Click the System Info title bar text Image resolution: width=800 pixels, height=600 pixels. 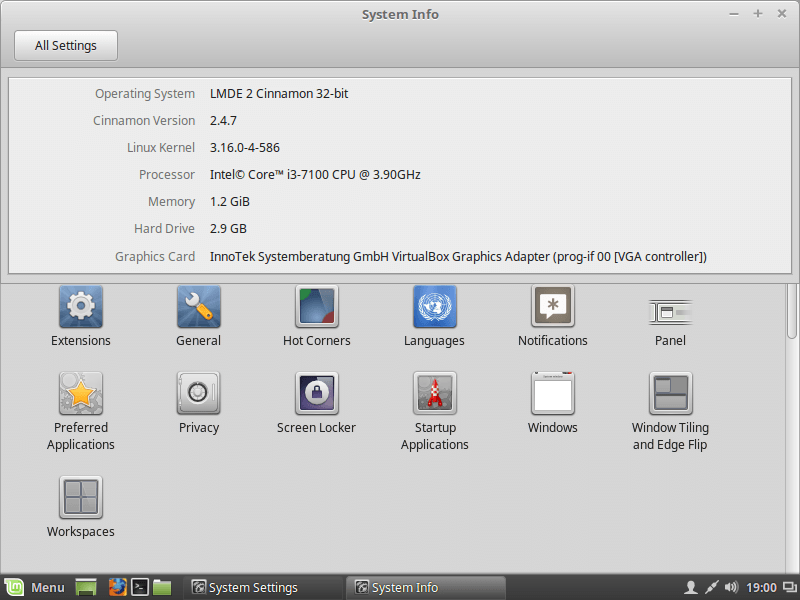point(400,14)
